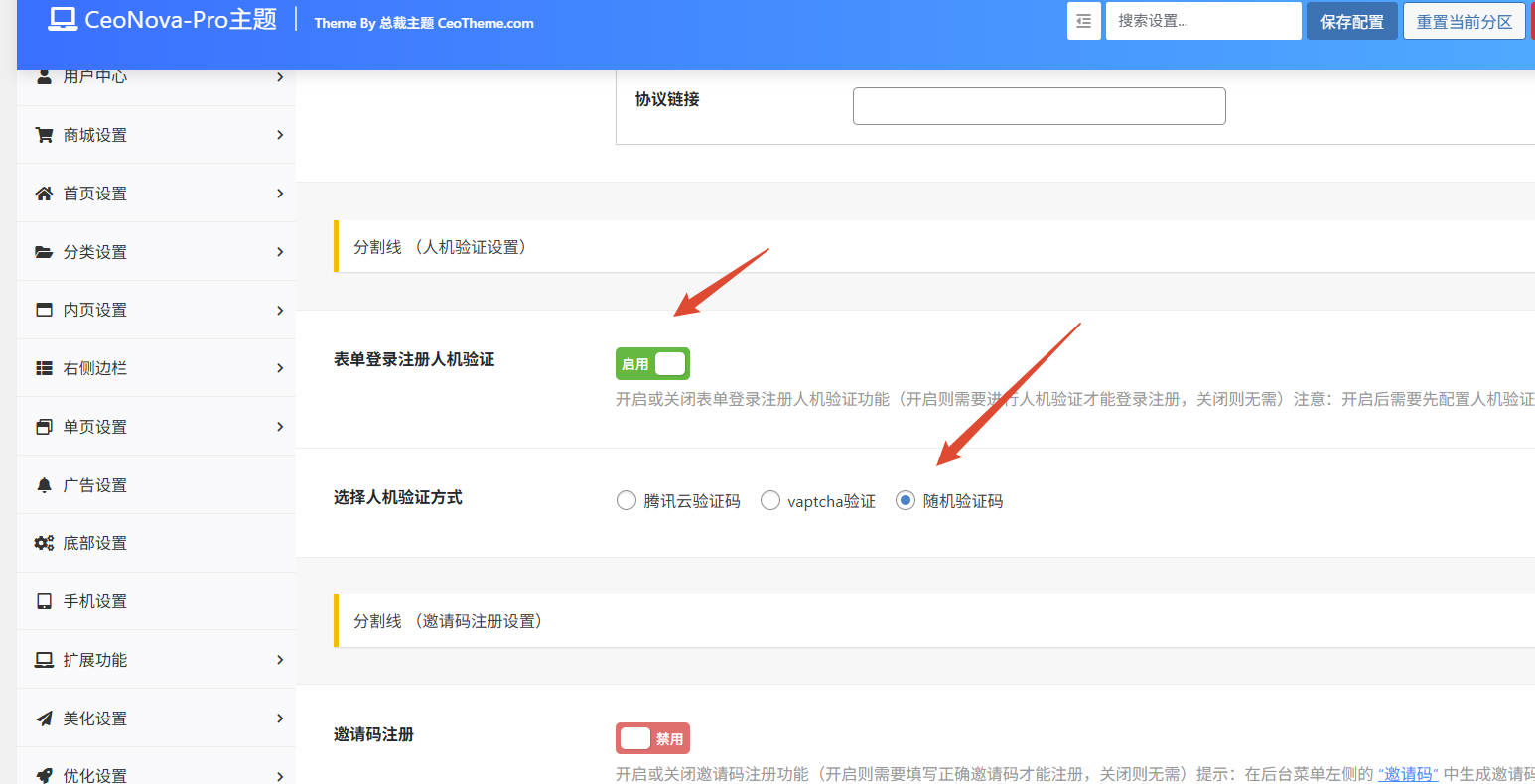The image size is (1535, 784).
Task: Select the folder icon beside 分类设置
Action: coord(43,251)
